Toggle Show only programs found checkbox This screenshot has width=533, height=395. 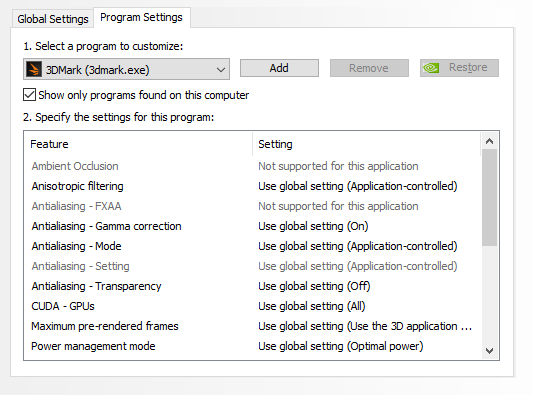click(30, 95)
